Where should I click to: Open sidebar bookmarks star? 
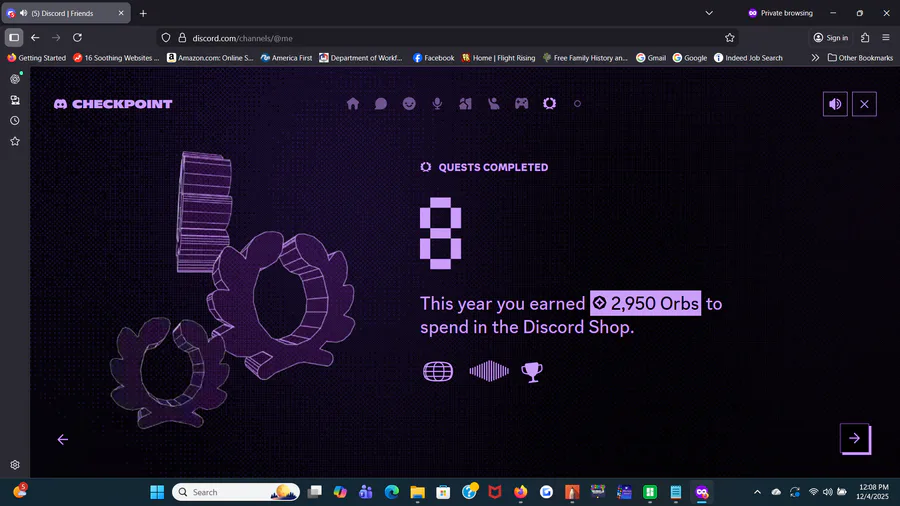coord(15,141)
